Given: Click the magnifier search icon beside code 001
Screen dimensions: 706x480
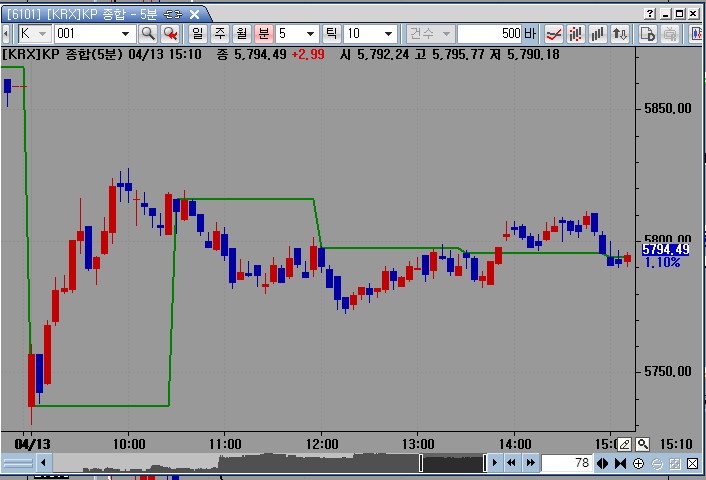Looking at the screenshot, I should 148,34.
